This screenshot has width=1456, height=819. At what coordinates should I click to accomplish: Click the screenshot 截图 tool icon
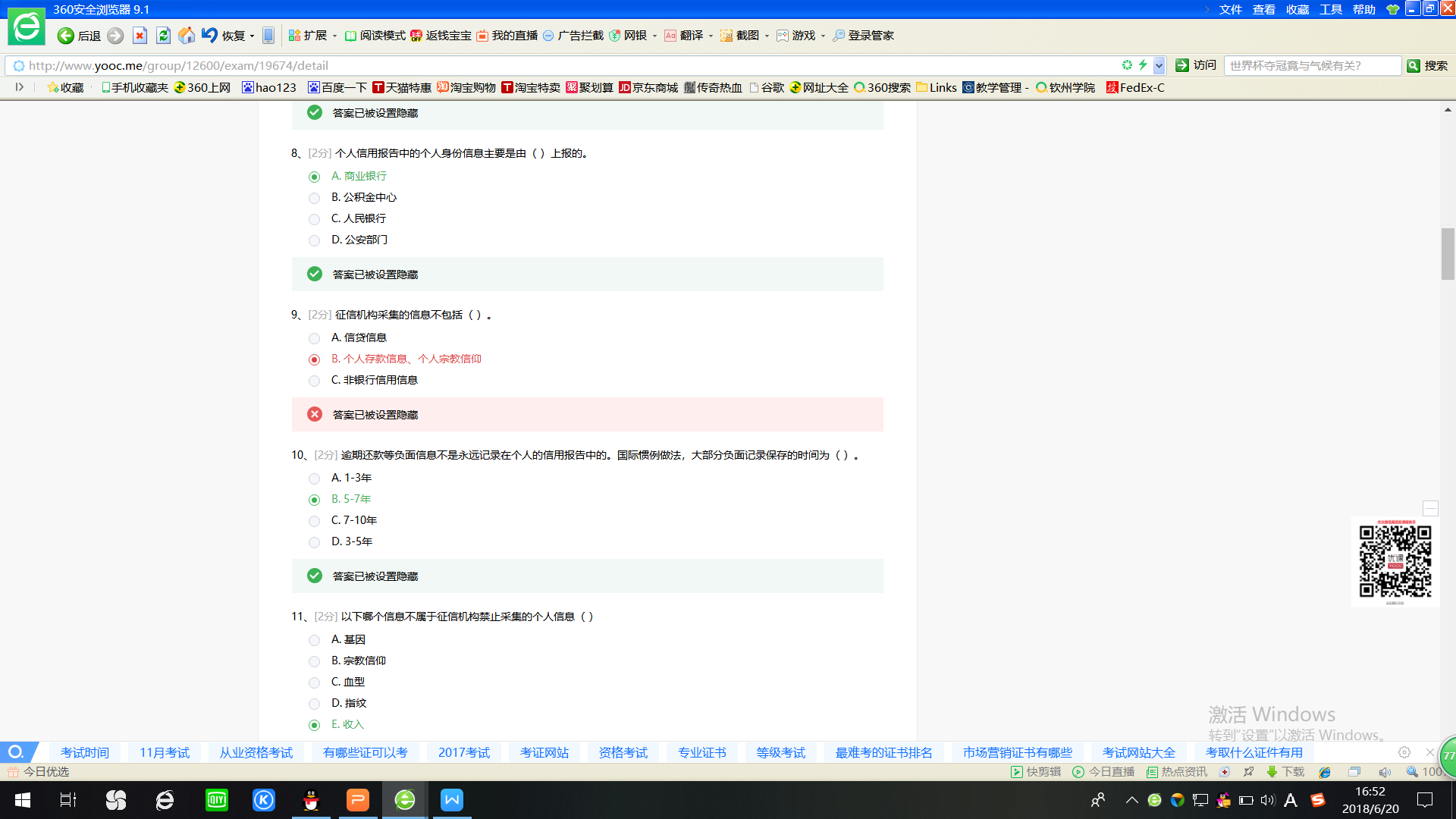click(x=726, y=36)
